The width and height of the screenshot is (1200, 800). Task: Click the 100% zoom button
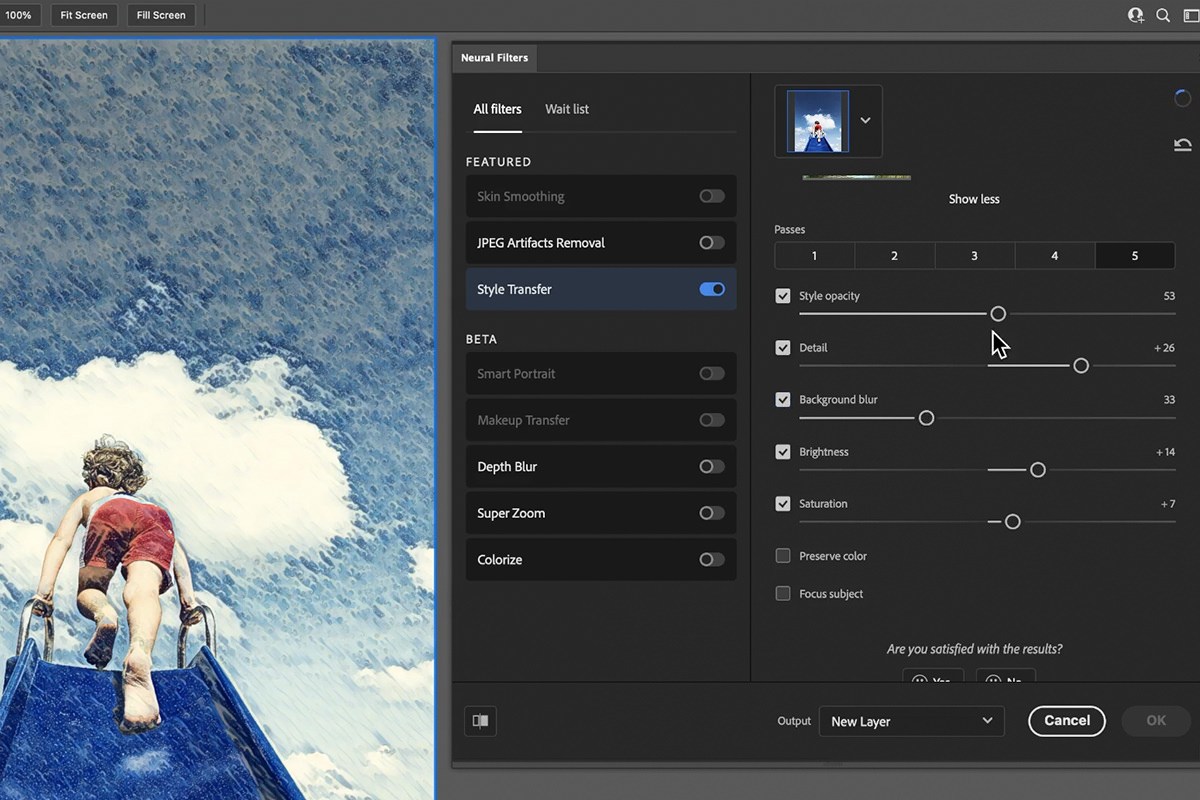[x=19, y=15]
